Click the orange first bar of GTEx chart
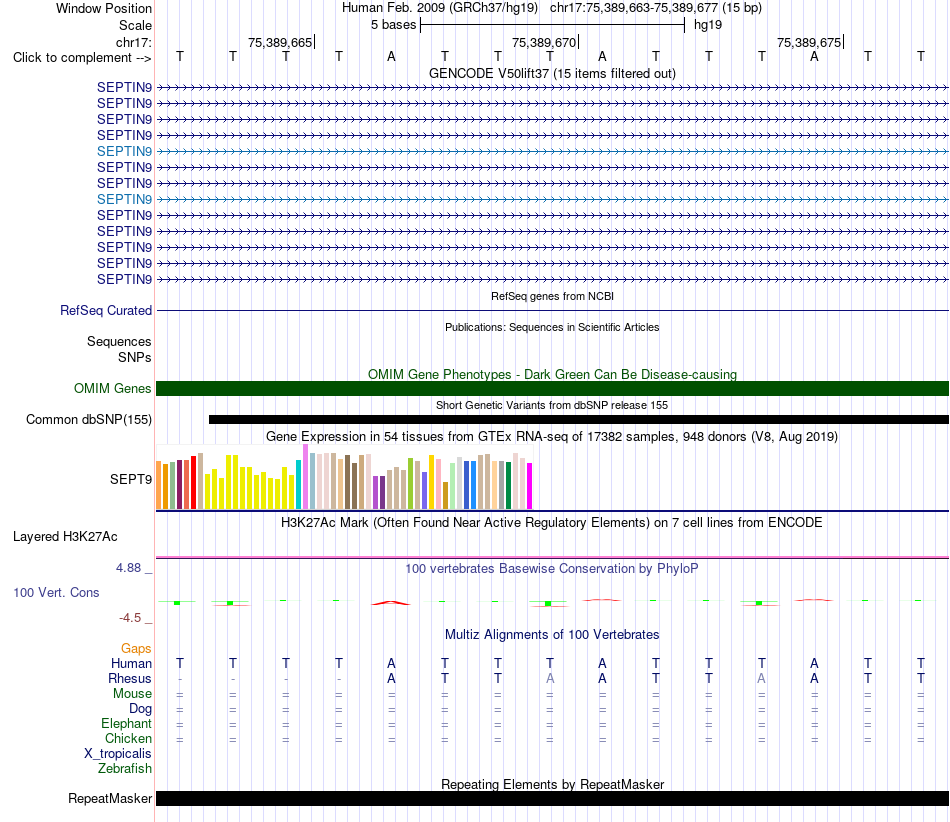 159,485
